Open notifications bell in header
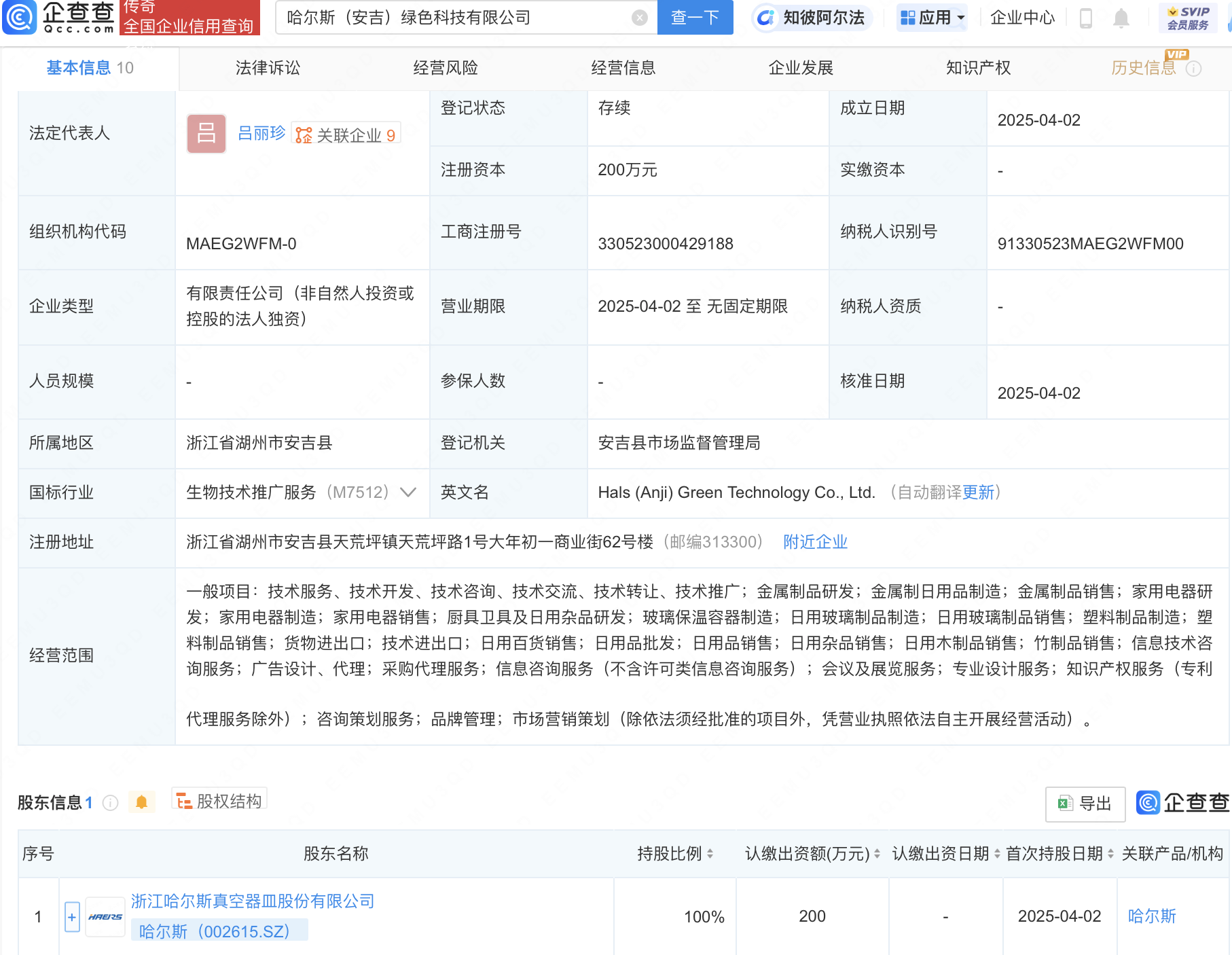Viewport: 1232px width, 955px height. 1121,18
